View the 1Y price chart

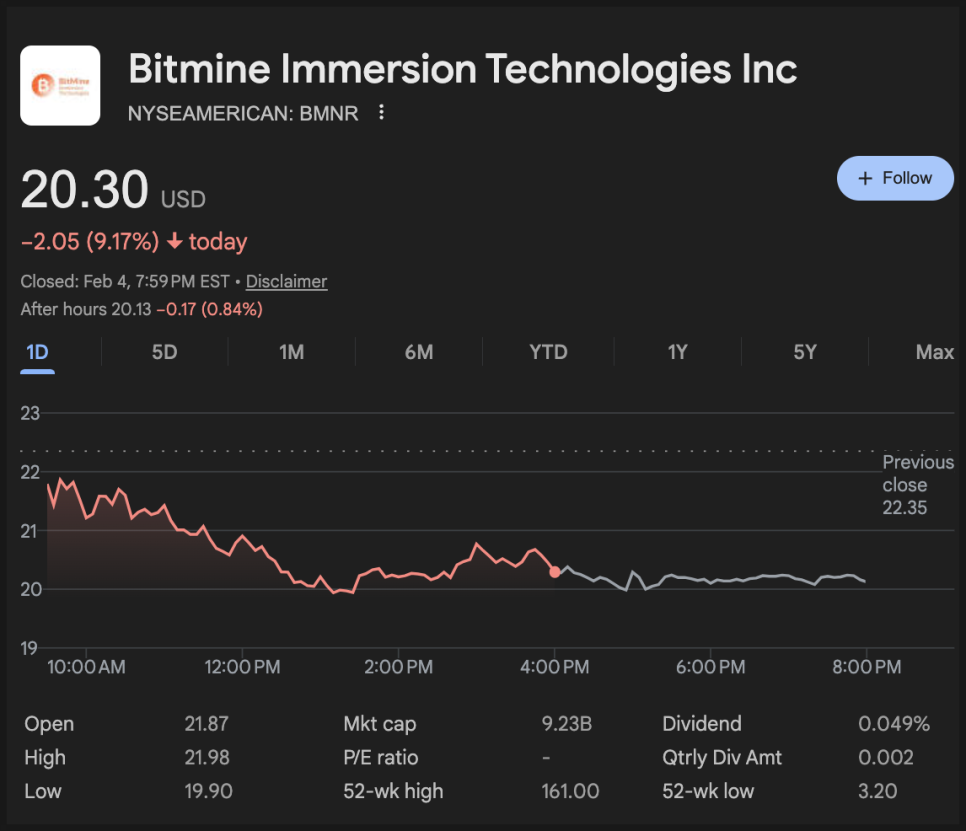click(677, 352)
